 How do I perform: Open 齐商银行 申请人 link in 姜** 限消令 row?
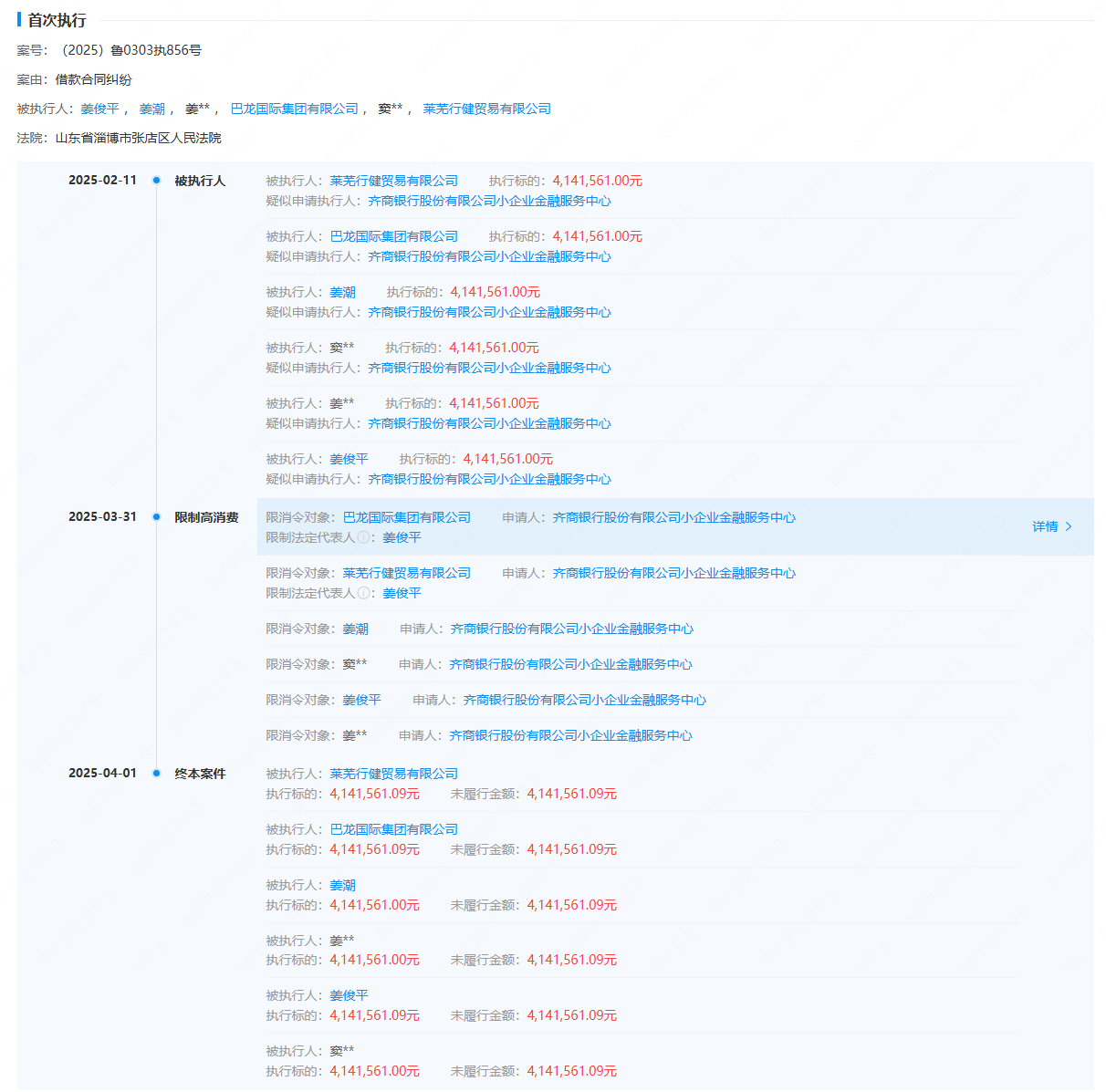point(571,736)
